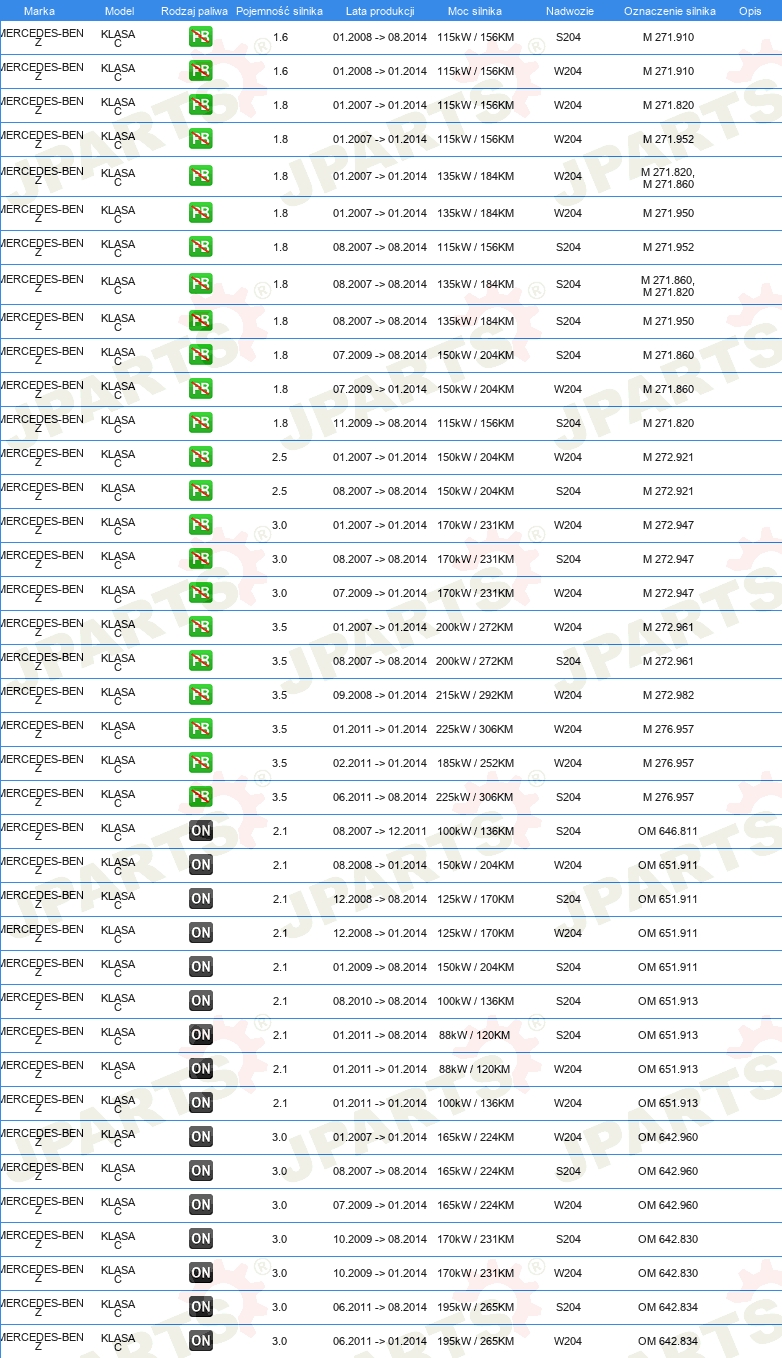Click the production dates 11.2009 -> 08.2014
782x1358 pixels.
(380, 423)
